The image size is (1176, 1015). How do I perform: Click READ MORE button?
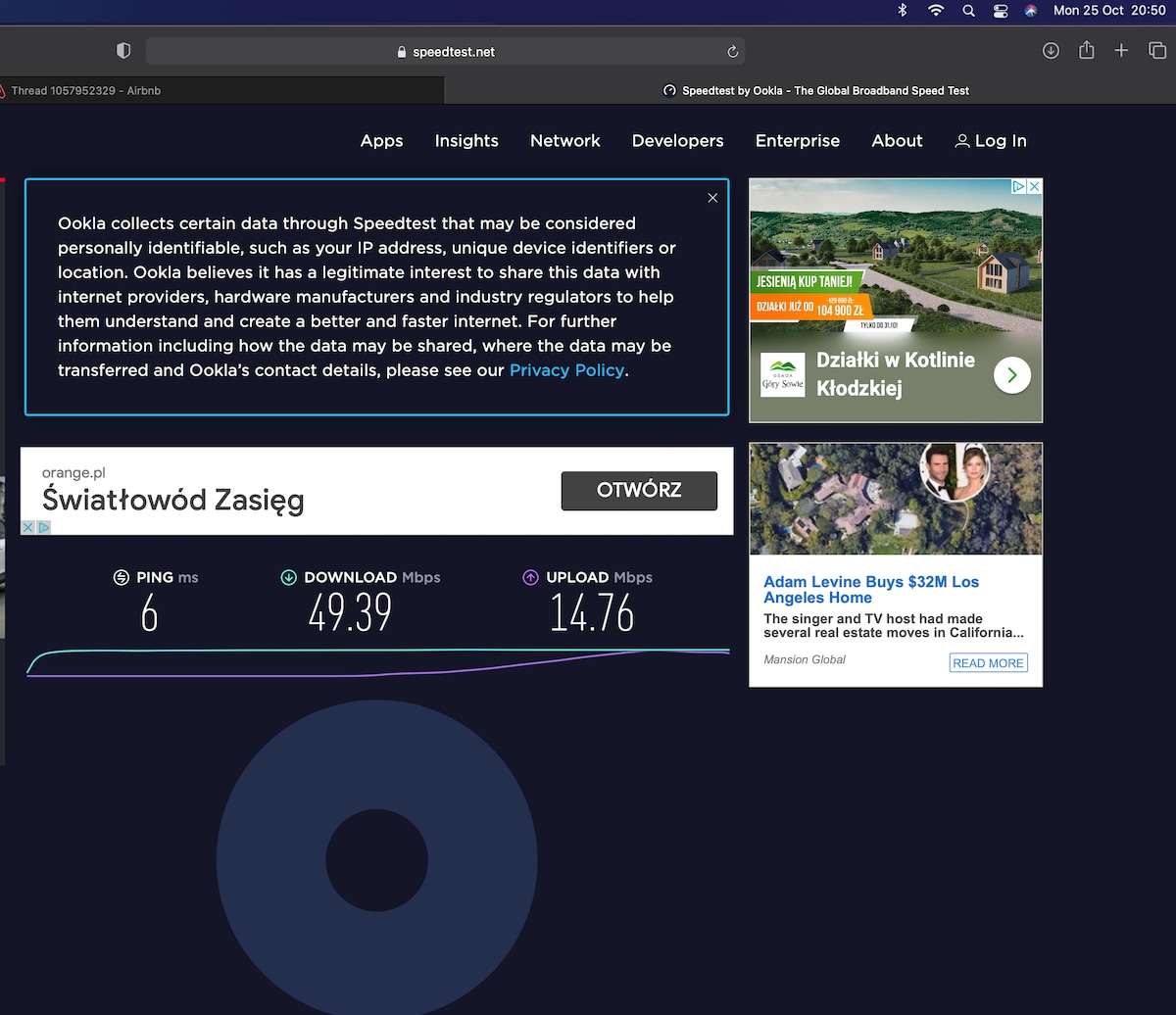[x=988, y=663]
